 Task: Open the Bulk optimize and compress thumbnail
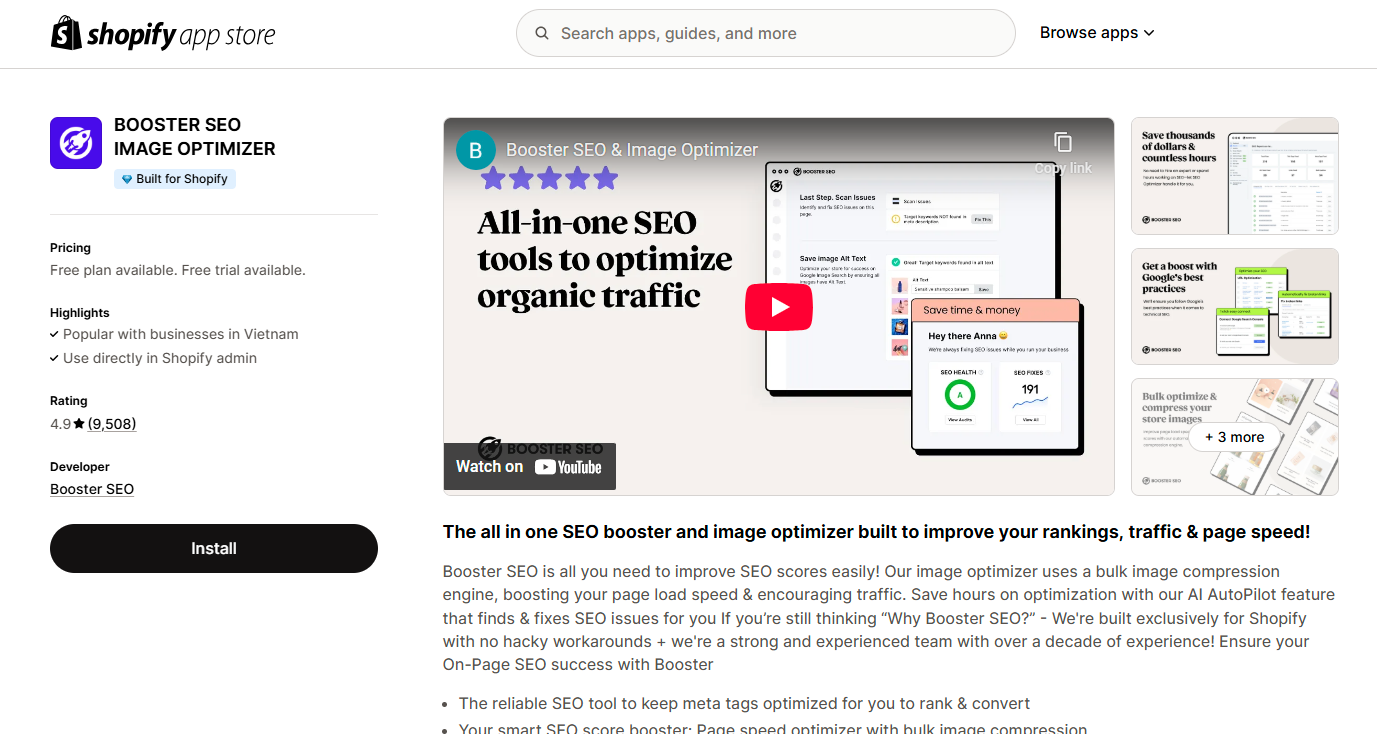click(x=1234, y=437)
